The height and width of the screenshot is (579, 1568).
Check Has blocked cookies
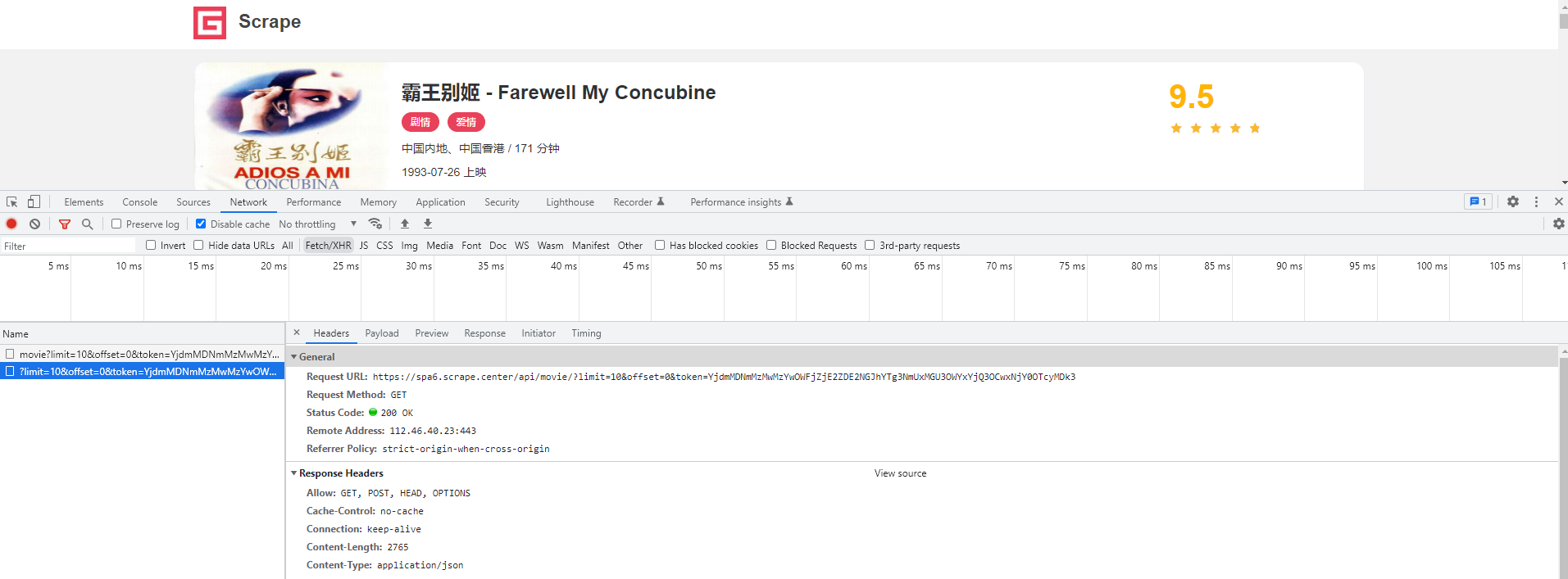[660, 245]
